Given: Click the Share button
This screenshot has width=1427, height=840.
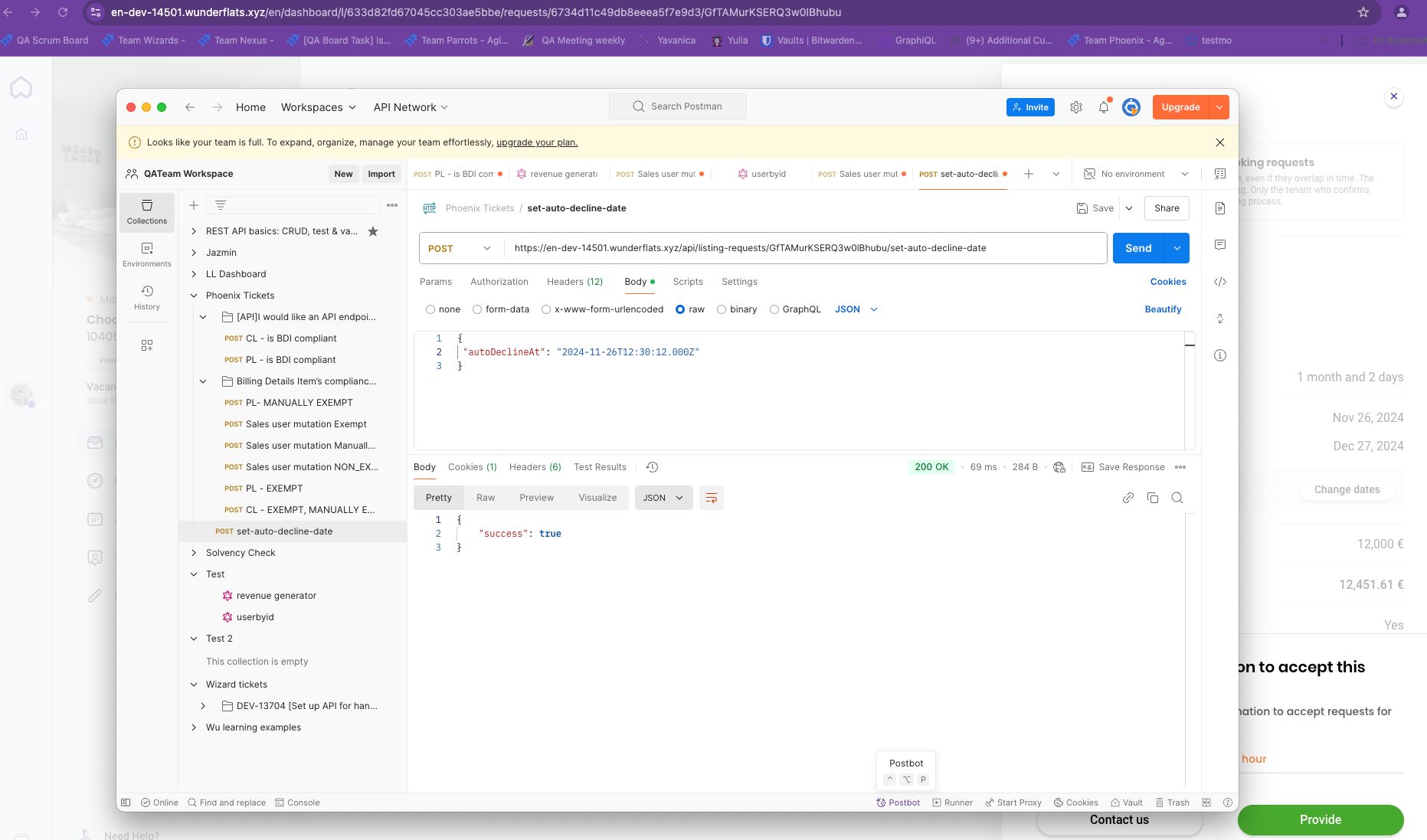Looking at the screenshot, I should click(1167, 208).
